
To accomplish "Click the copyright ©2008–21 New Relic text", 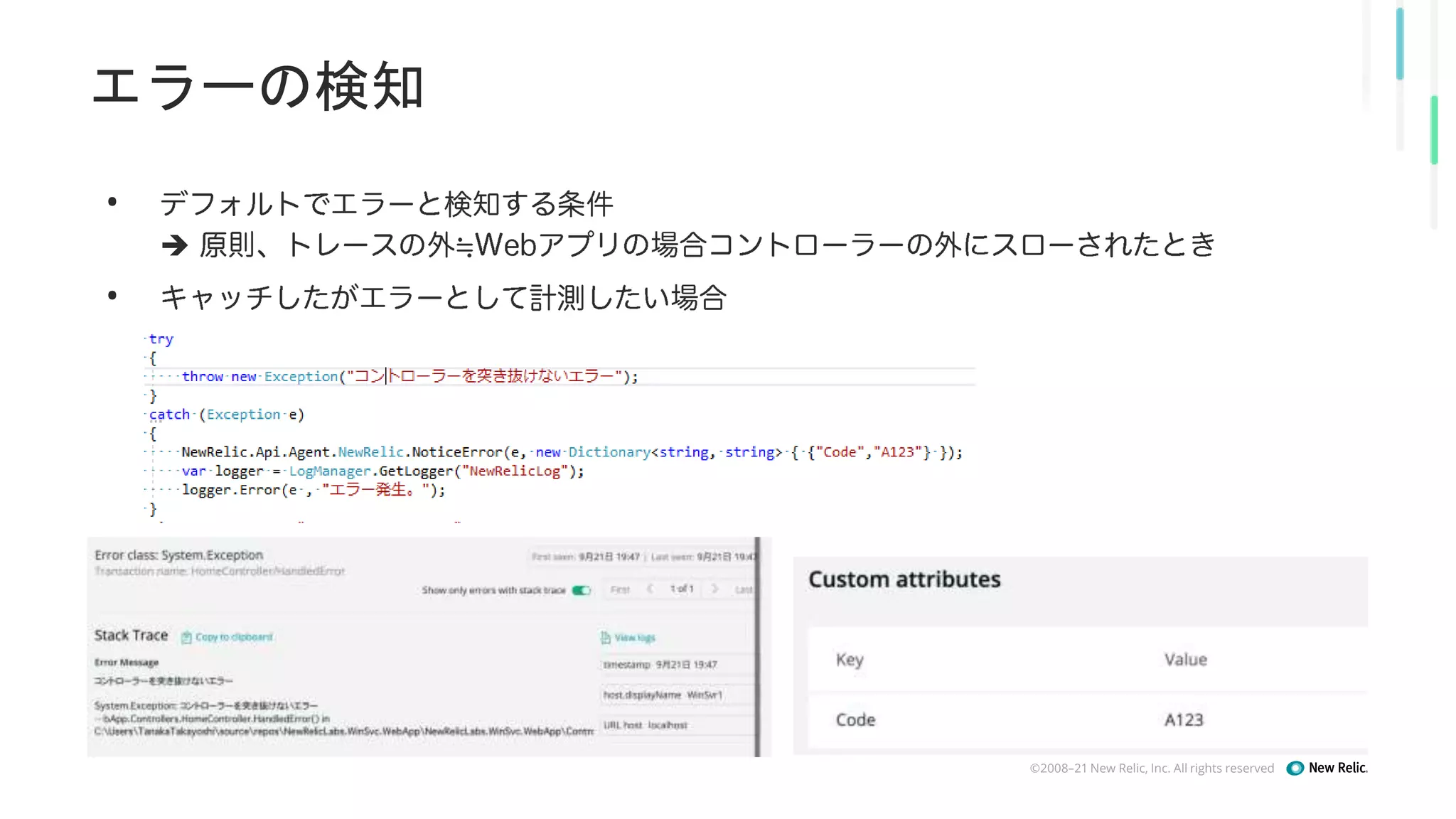I will (1152, 768).
